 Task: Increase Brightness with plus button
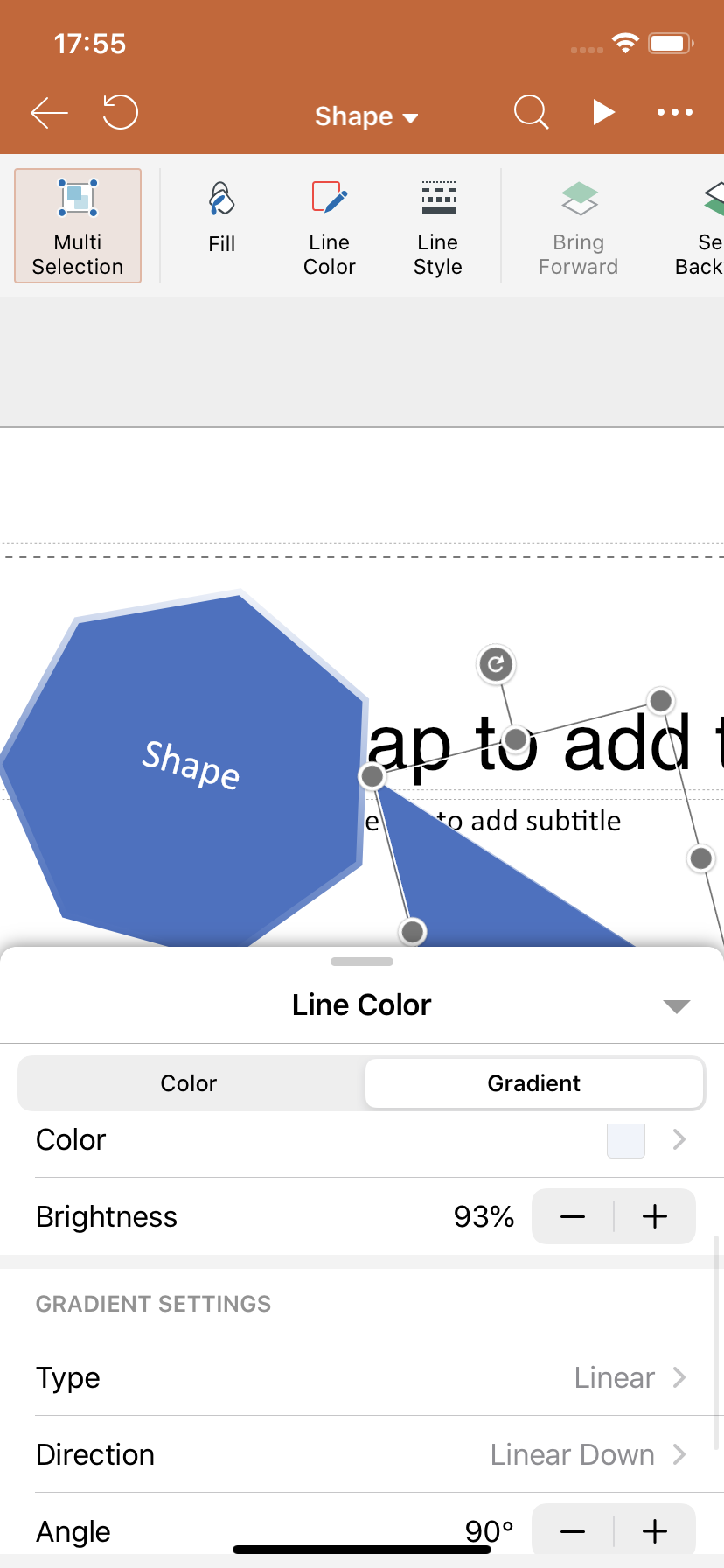tap(655, 1216)
